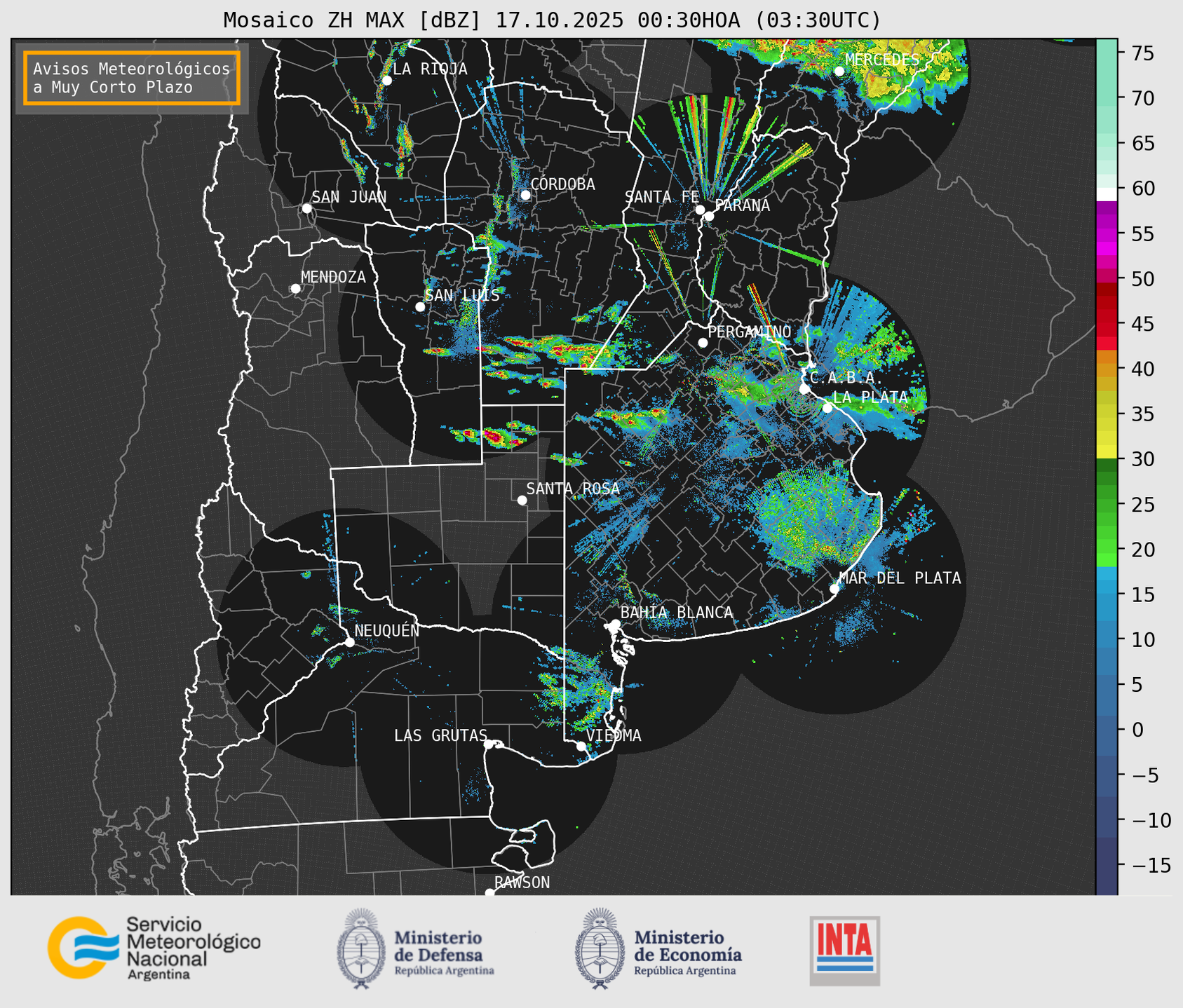Select the VIEDMA city marker dot
Image resolution: width=1183 pixels, height=1008 pixels.
click(581, 746)
